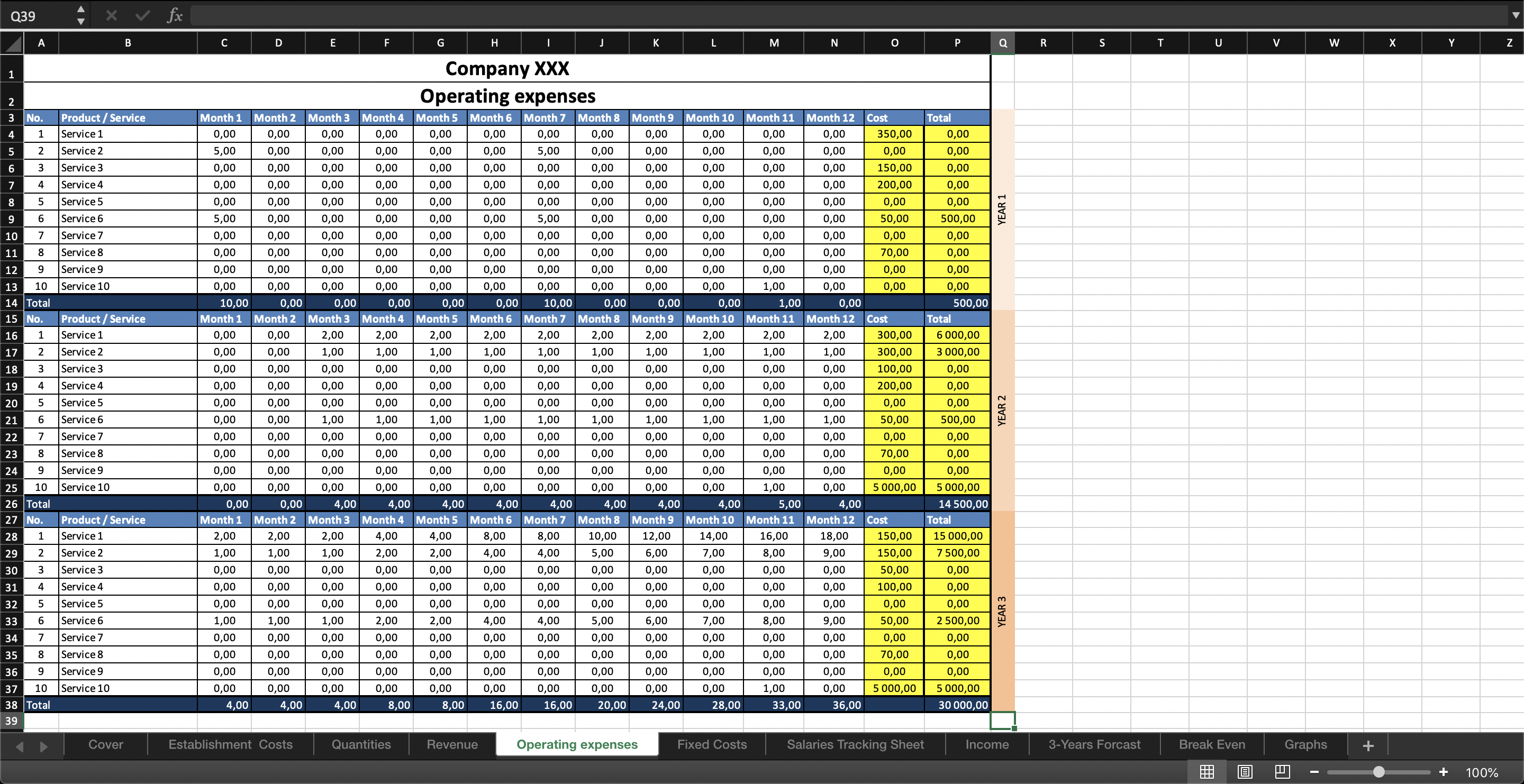Open the Salaries Tracking Sheet tab

tap(855, 745)
